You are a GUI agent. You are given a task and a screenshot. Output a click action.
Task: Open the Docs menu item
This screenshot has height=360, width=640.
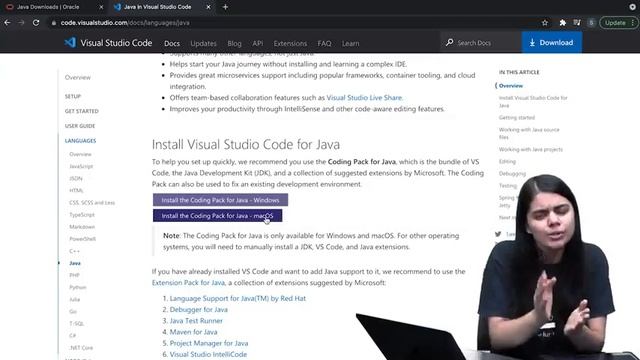172,43
